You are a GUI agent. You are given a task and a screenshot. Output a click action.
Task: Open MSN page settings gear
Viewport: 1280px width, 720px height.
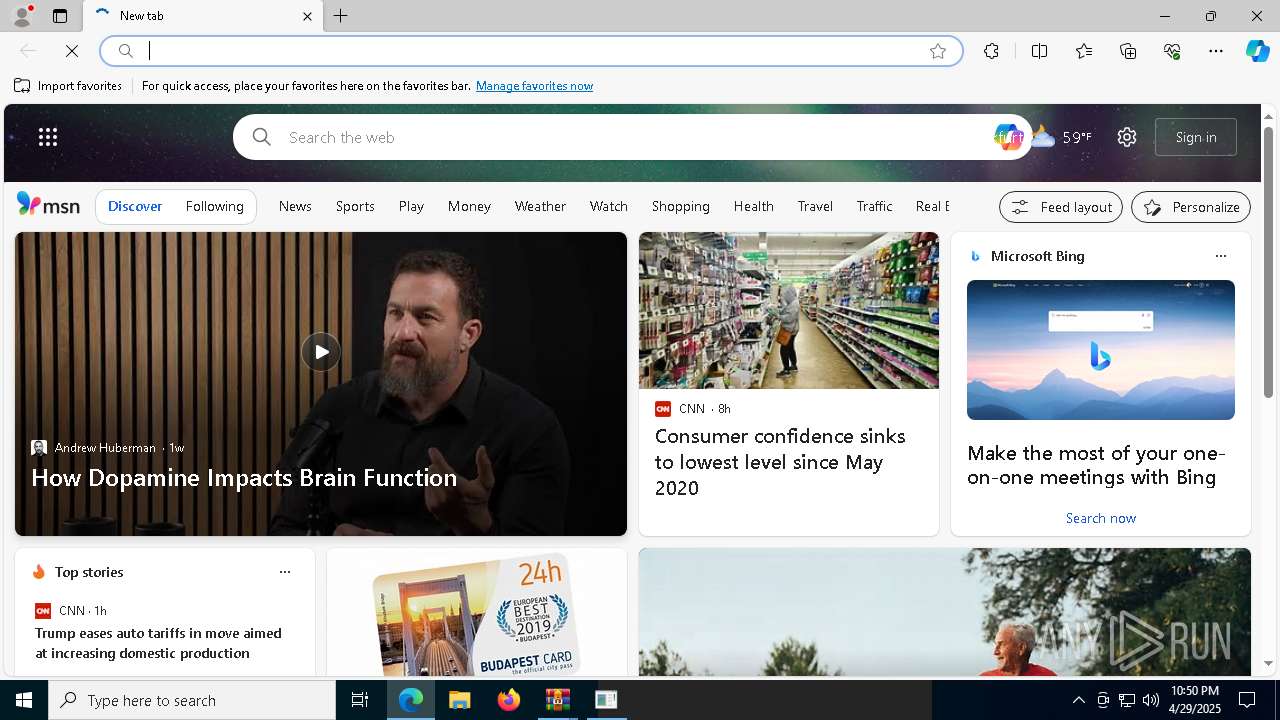click(1127, 137)
